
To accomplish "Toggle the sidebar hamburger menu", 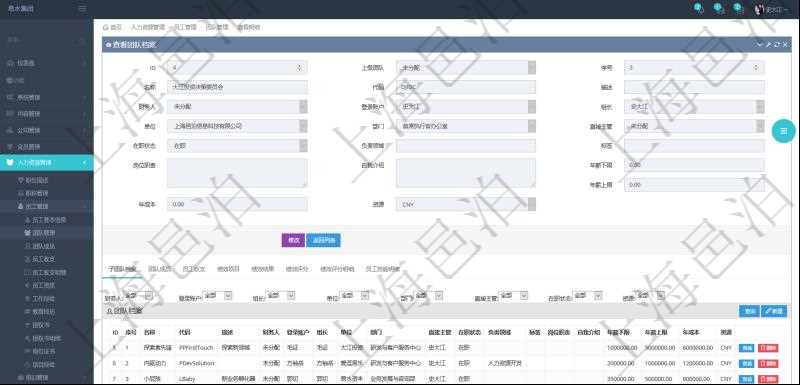I will (82, 9).
